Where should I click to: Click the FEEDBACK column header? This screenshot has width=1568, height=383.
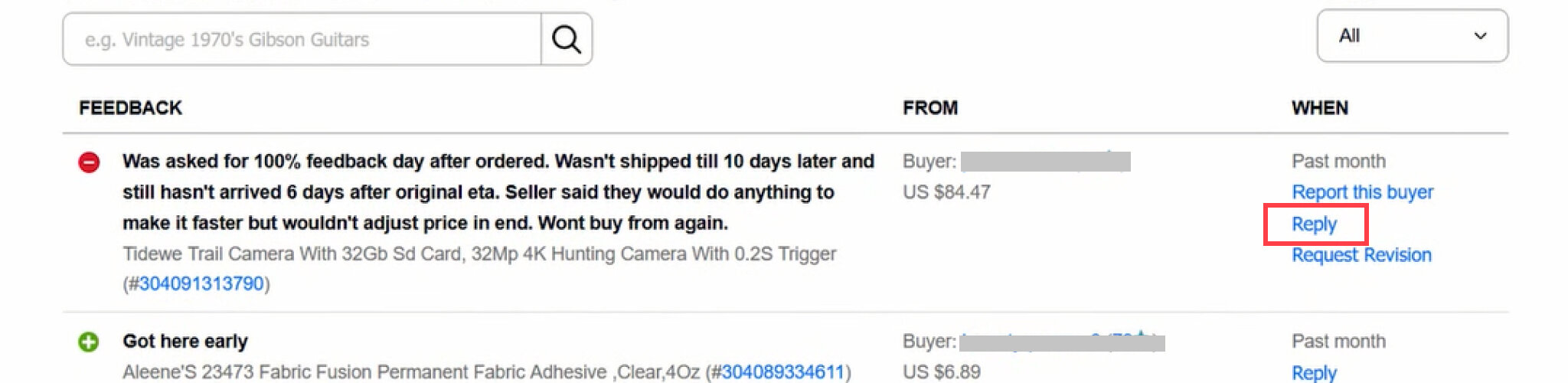pyautogui.click(x=131, y=108)
